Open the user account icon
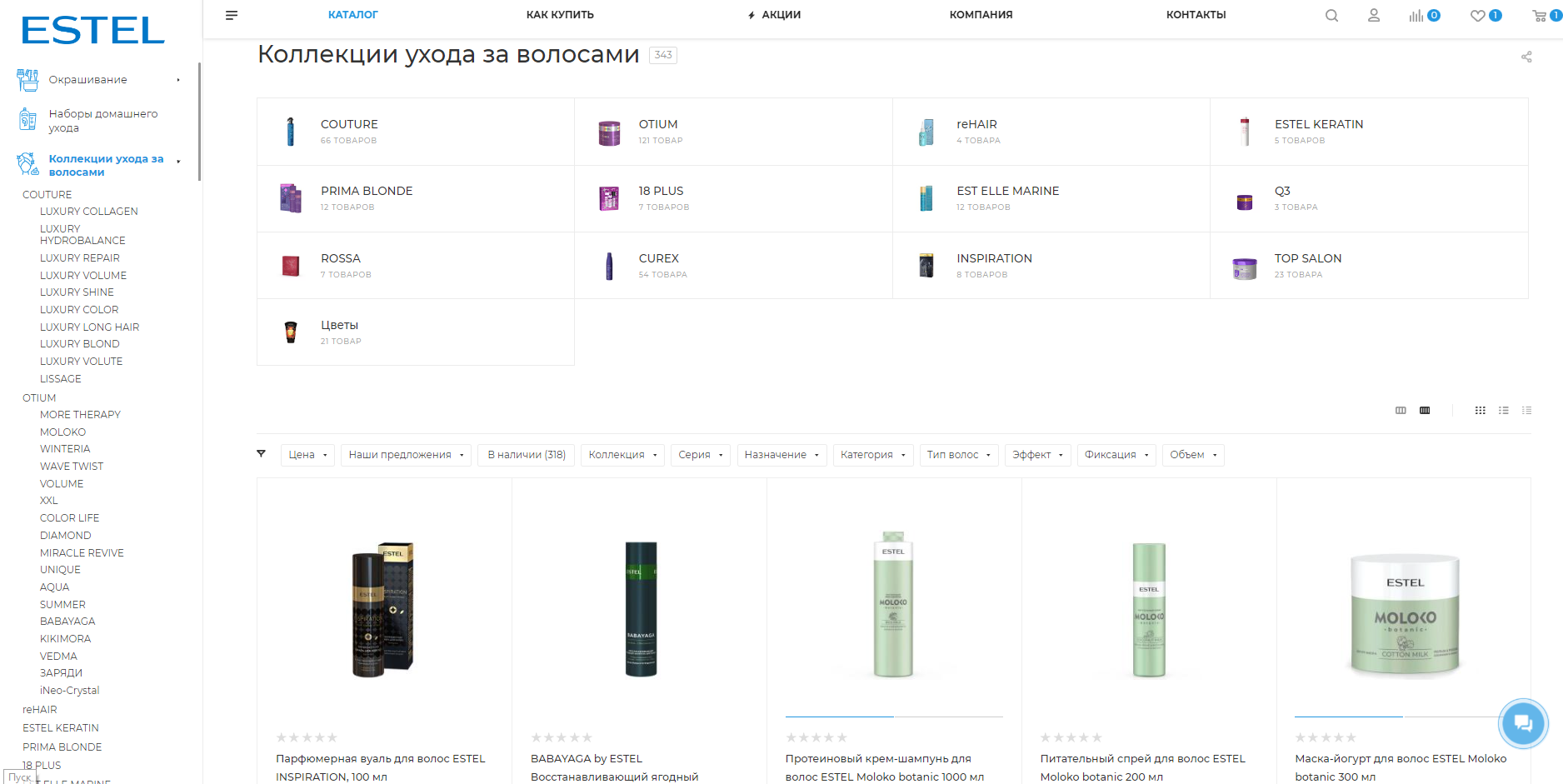The height and width of the screenshot is (784, 1563). [x=1374, y=15]
